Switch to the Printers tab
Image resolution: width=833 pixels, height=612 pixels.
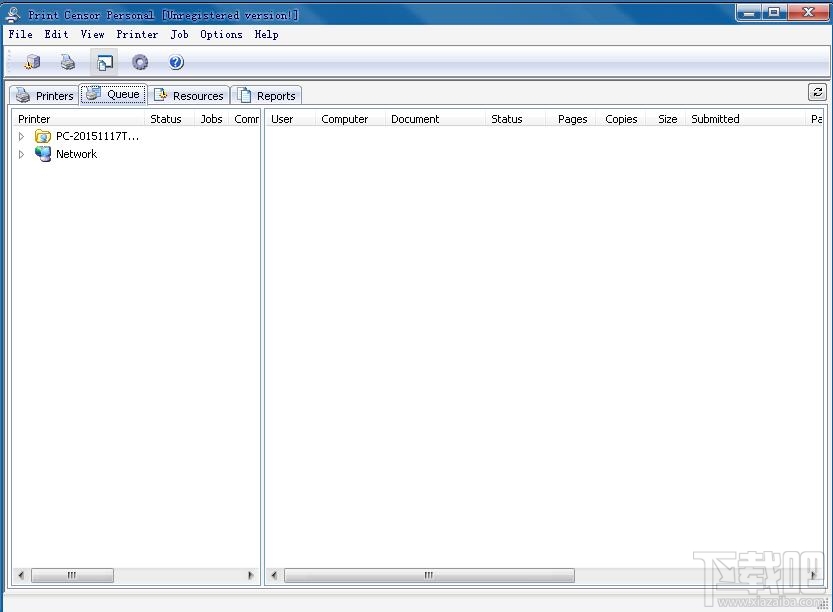44,96
